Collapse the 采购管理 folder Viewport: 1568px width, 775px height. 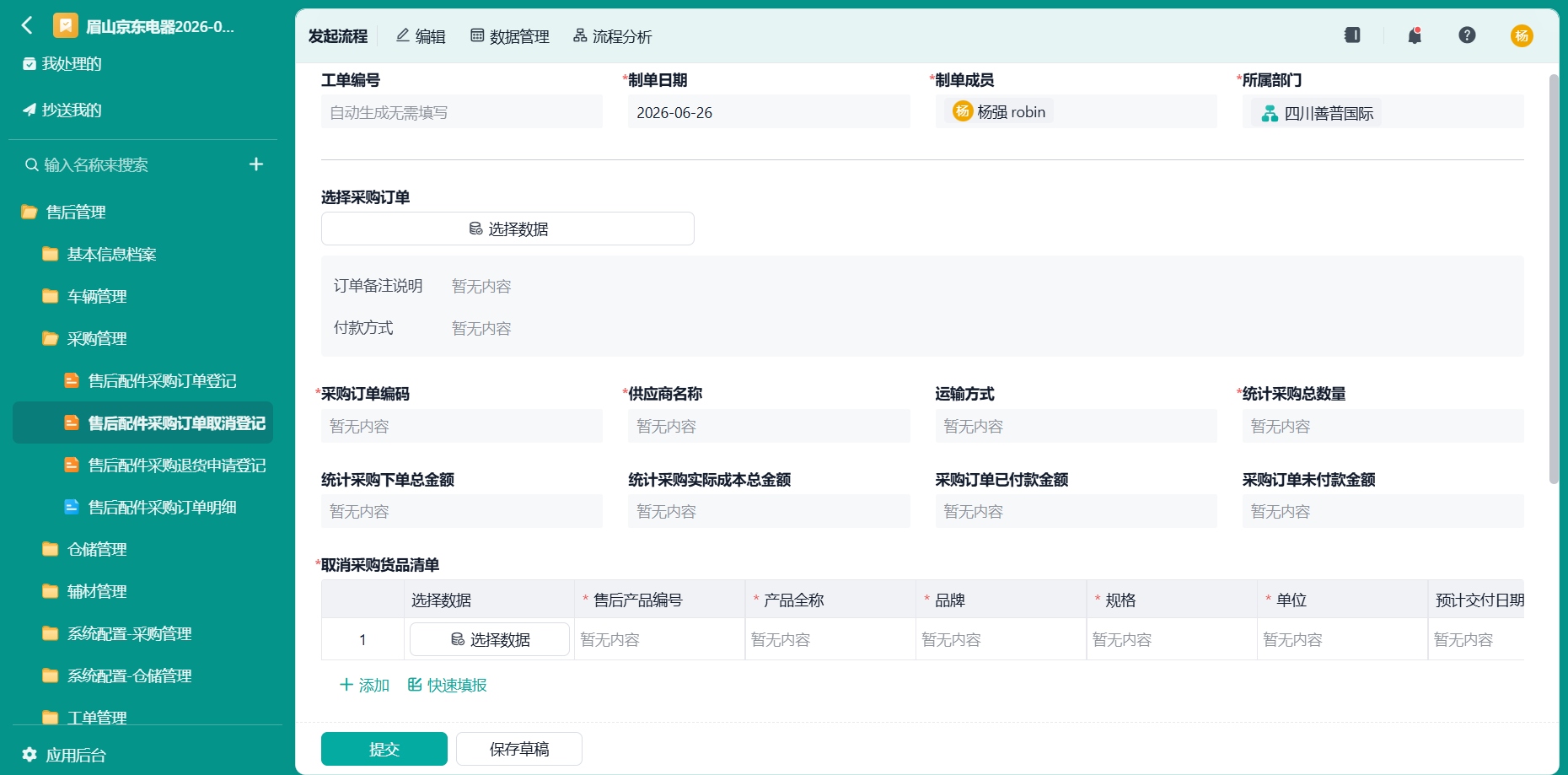click(x=51, y=338)
